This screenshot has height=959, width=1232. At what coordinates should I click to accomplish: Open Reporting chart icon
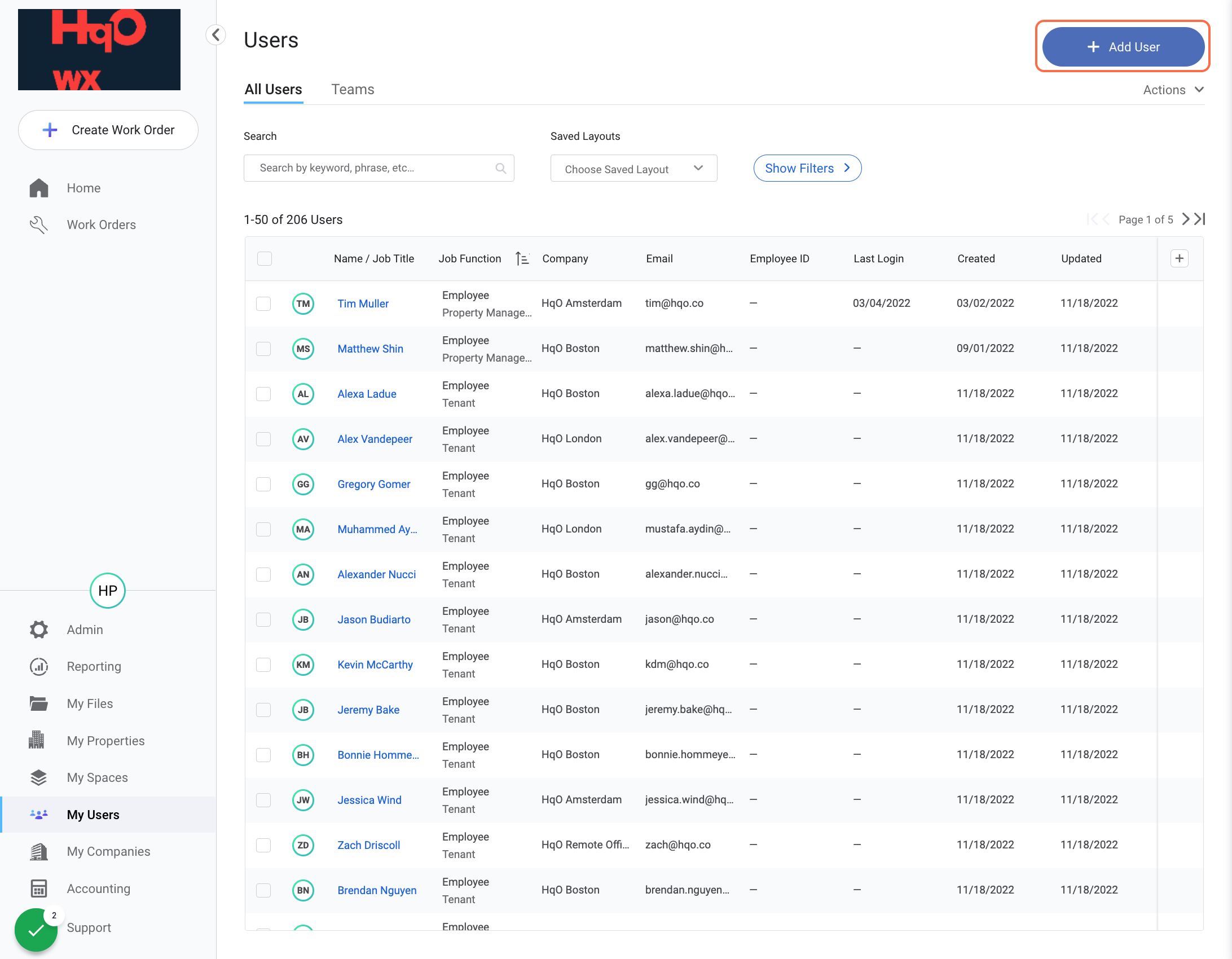click(39, 666)
